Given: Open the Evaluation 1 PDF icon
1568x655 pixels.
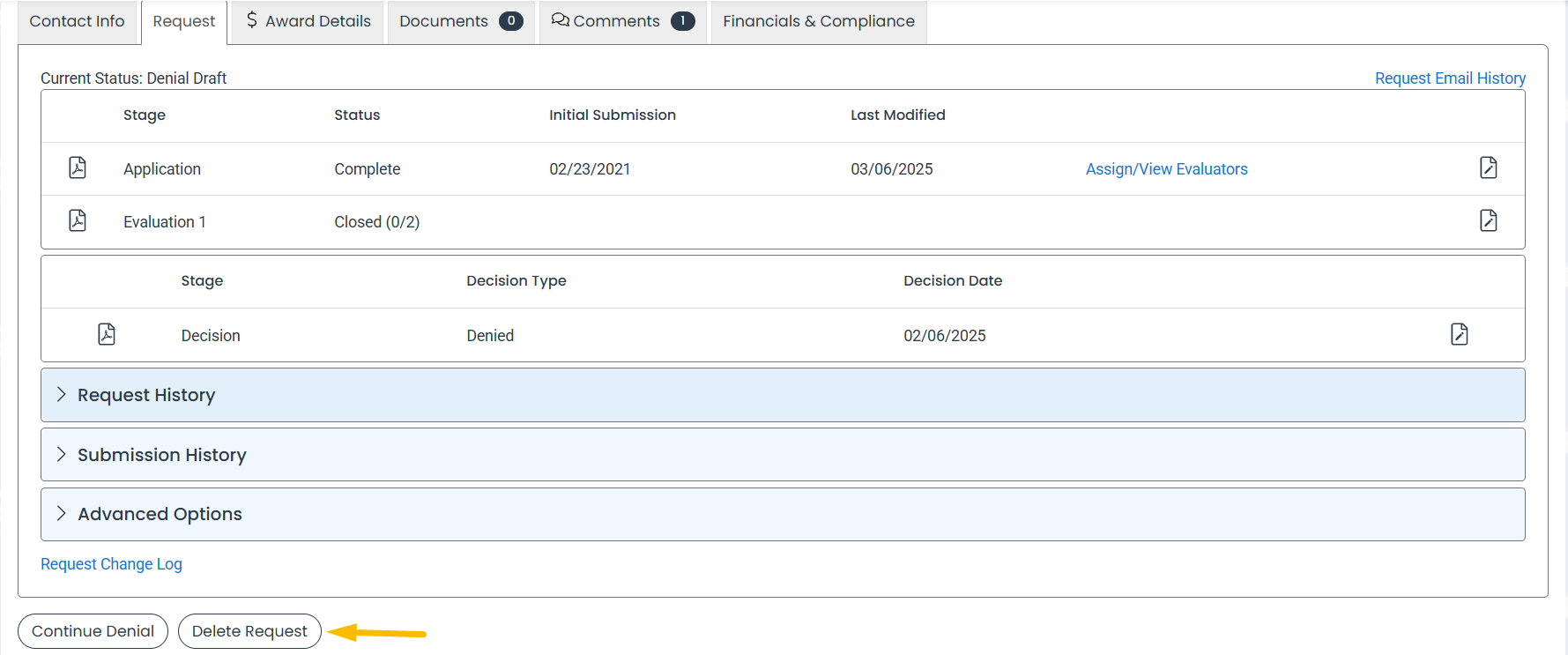Looking at the screenshot, I should [78, 220].
